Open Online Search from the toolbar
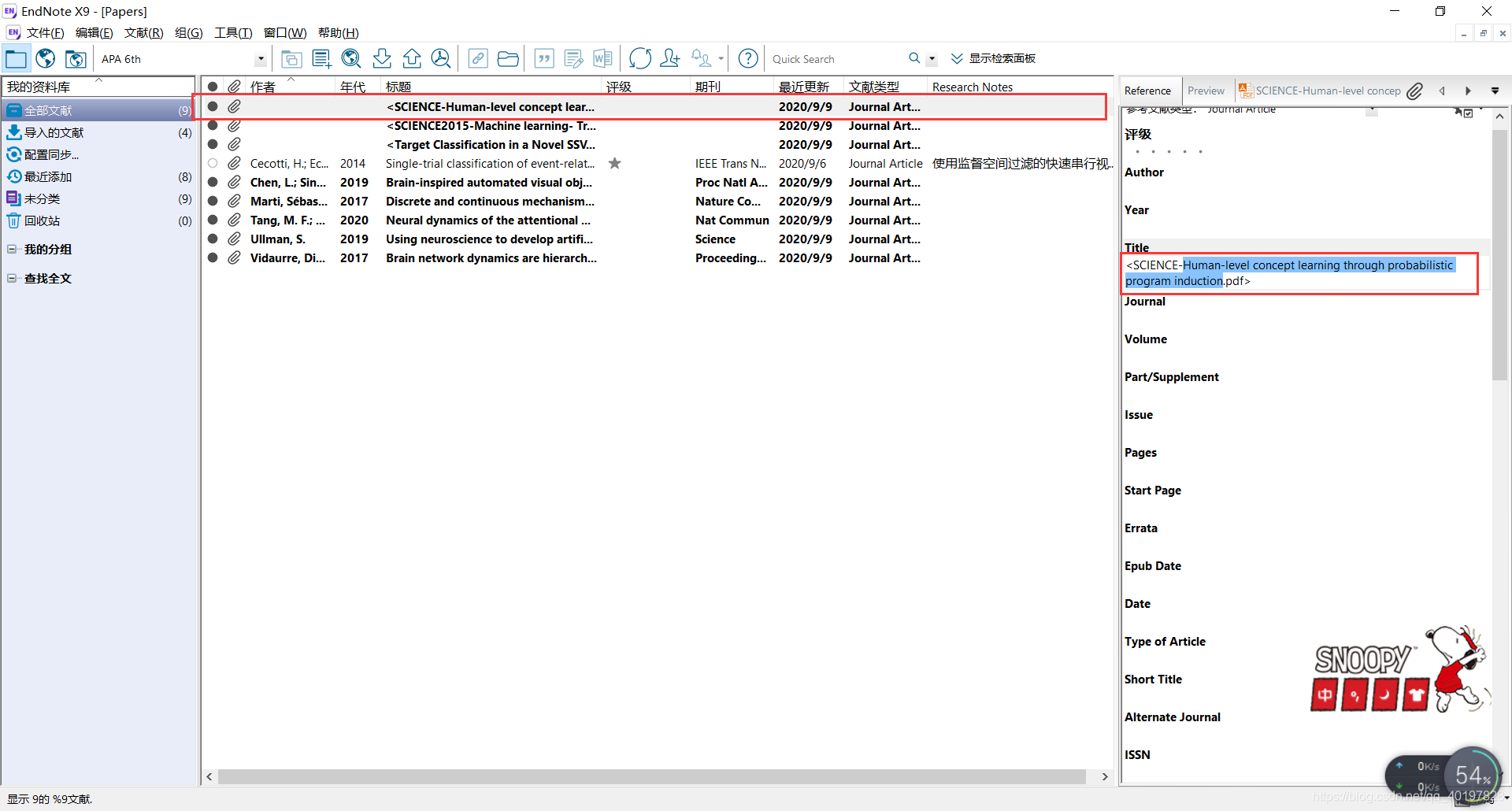The height and width of the screenshot is (811, 1512). (x=351, y=58)
